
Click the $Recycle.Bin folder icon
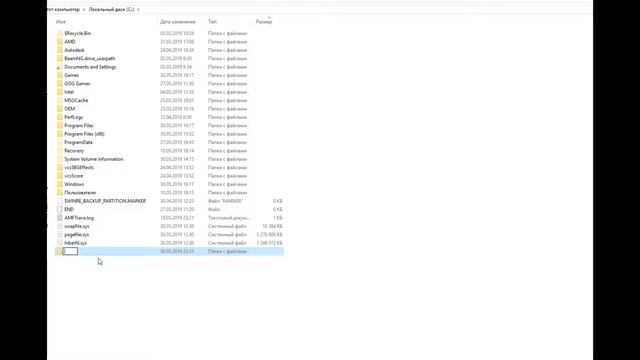click(60, 33)
